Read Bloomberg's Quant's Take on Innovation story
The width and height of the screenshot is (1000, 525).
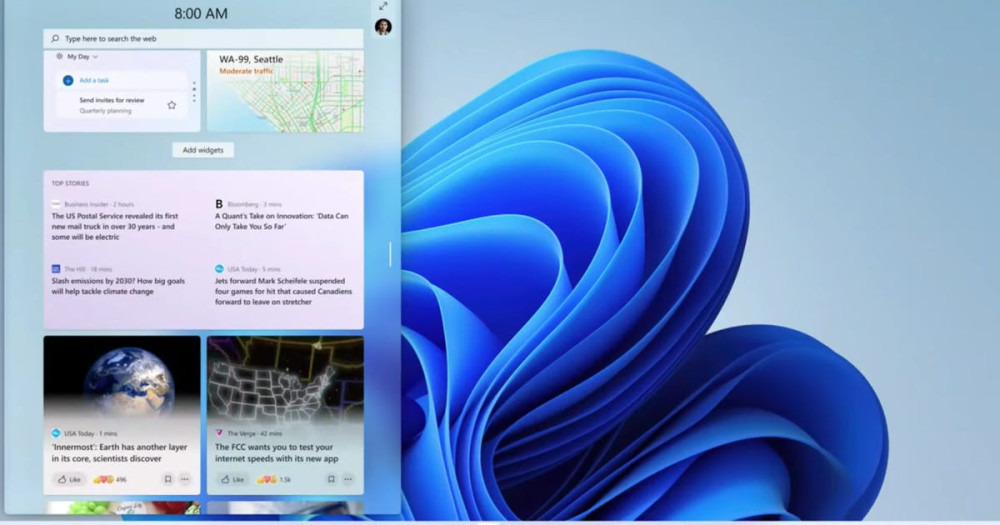click(282, 221)
